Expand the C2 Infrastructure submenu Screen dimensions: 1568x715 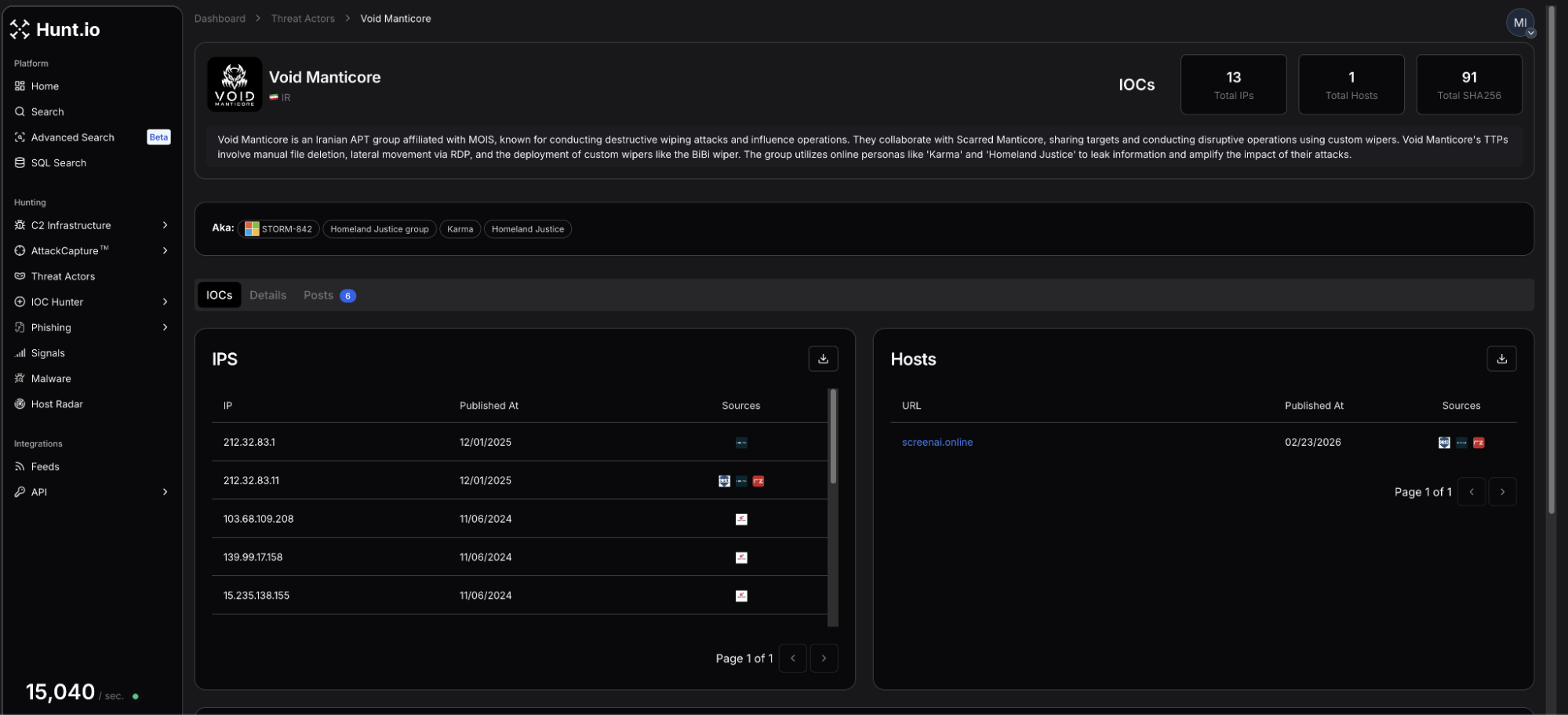(x=165, y=225)
